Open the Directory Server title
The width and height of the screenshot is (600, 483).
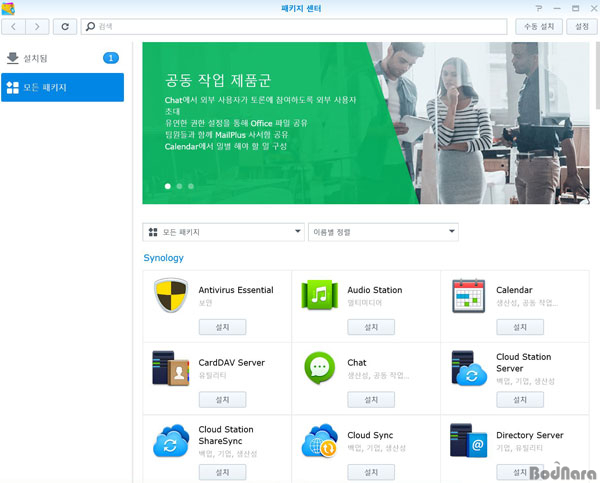click(530, 435)
